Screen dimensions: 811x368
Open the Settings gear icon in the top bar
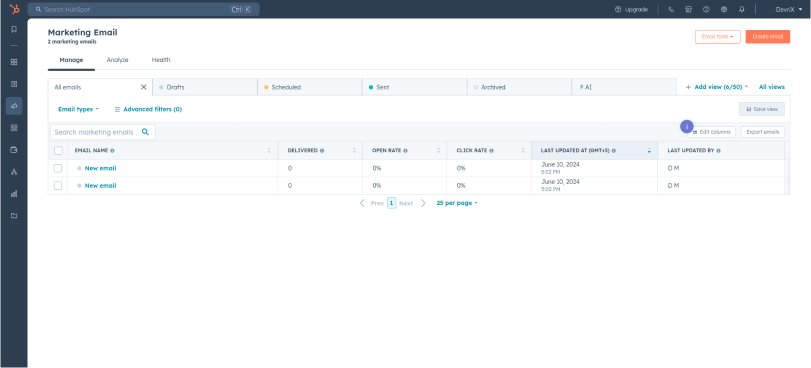(x=724, y=9)
